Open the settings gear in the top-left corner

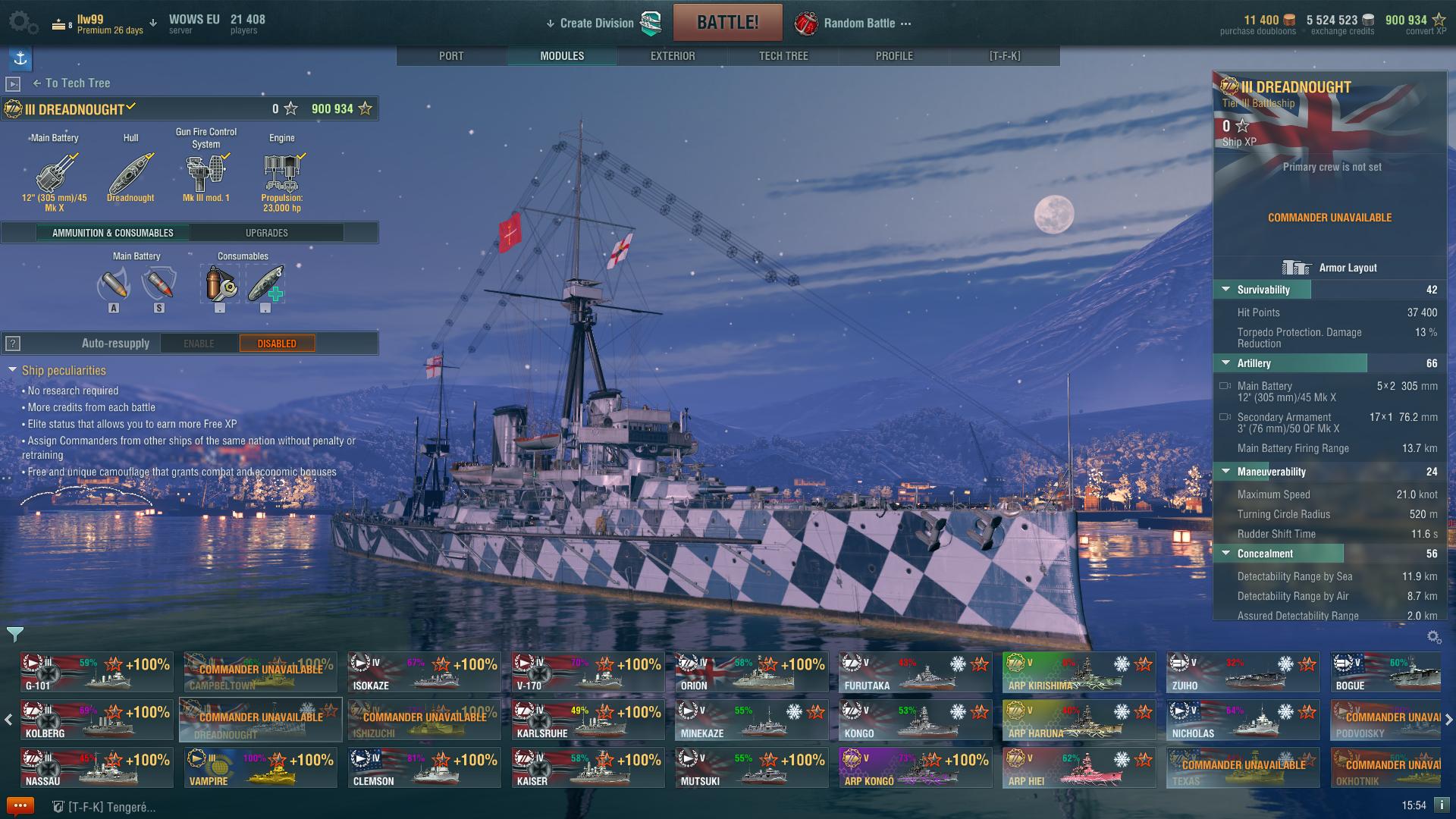click(x=23, y=22)
